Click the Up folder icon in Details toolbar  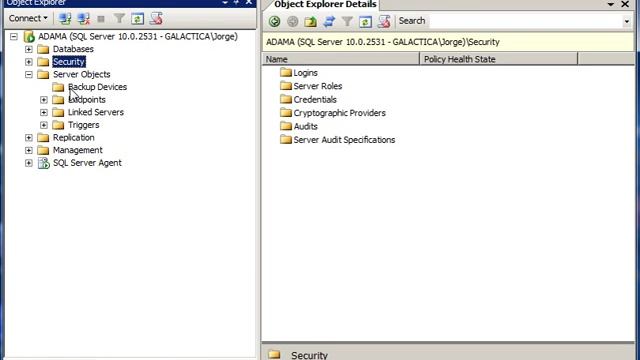pyautogui.click(x=311, y=21)
